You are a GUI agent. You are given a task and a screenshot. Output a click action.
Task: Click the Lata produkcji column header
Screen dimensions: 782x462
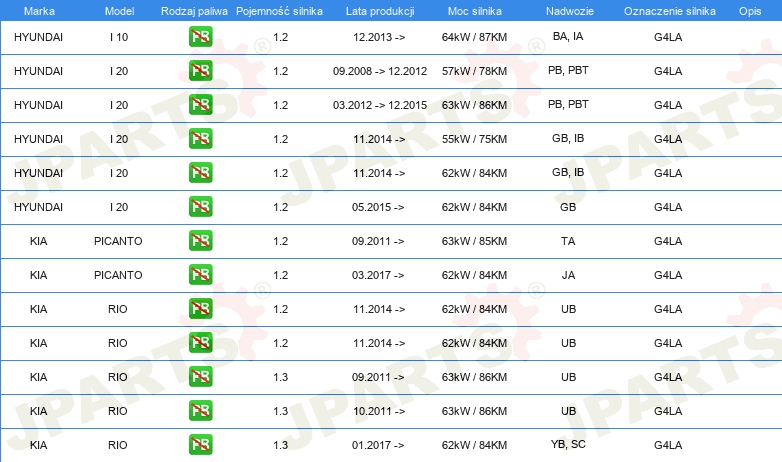pos(380,11)
